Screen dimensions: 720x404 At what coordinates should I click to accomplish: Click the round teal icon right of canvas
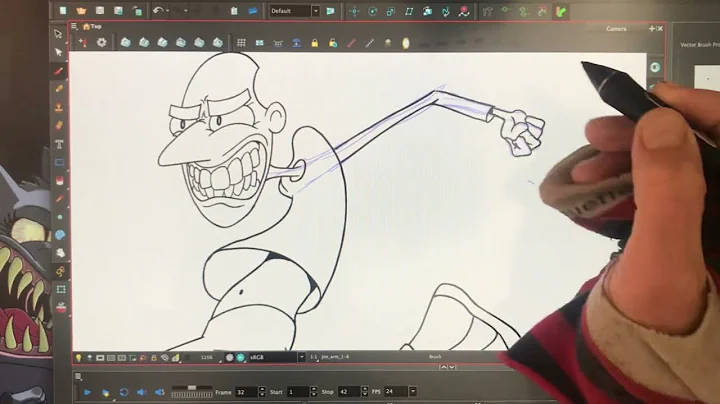(655, 67)
